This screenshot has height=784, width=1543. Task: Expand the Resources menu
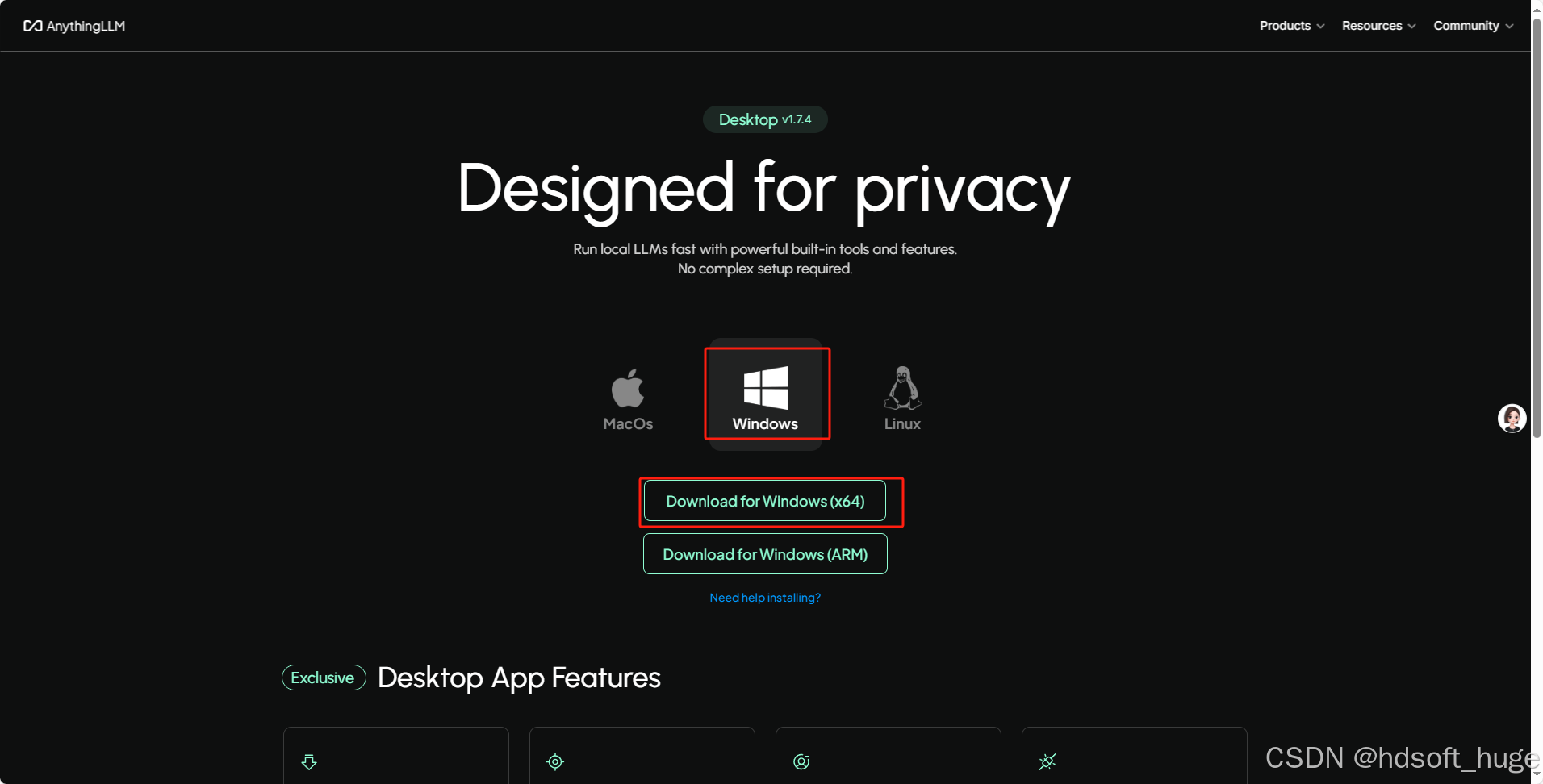(x=1378, y=26)
